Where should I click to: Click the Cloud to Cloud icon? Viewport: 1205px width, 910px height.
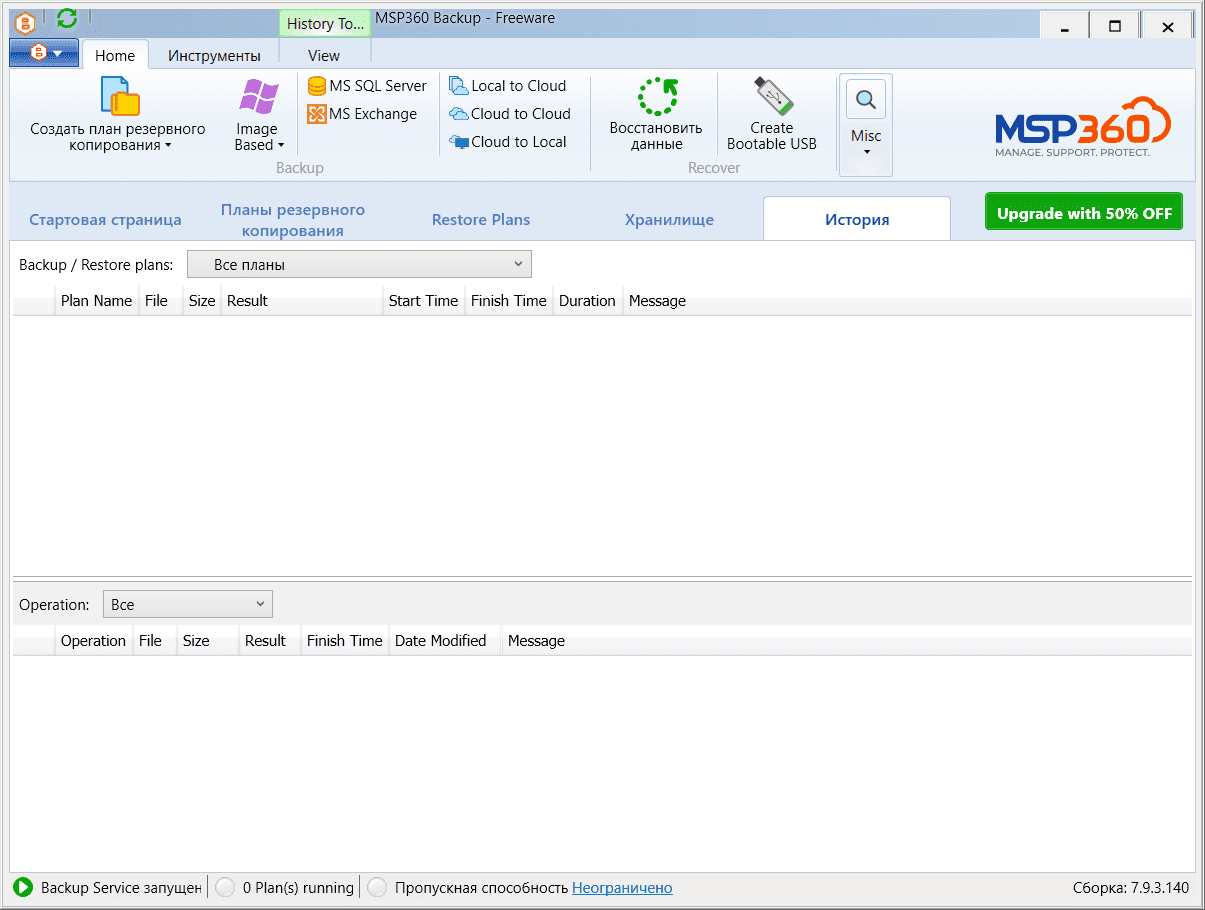pos(459,114)
